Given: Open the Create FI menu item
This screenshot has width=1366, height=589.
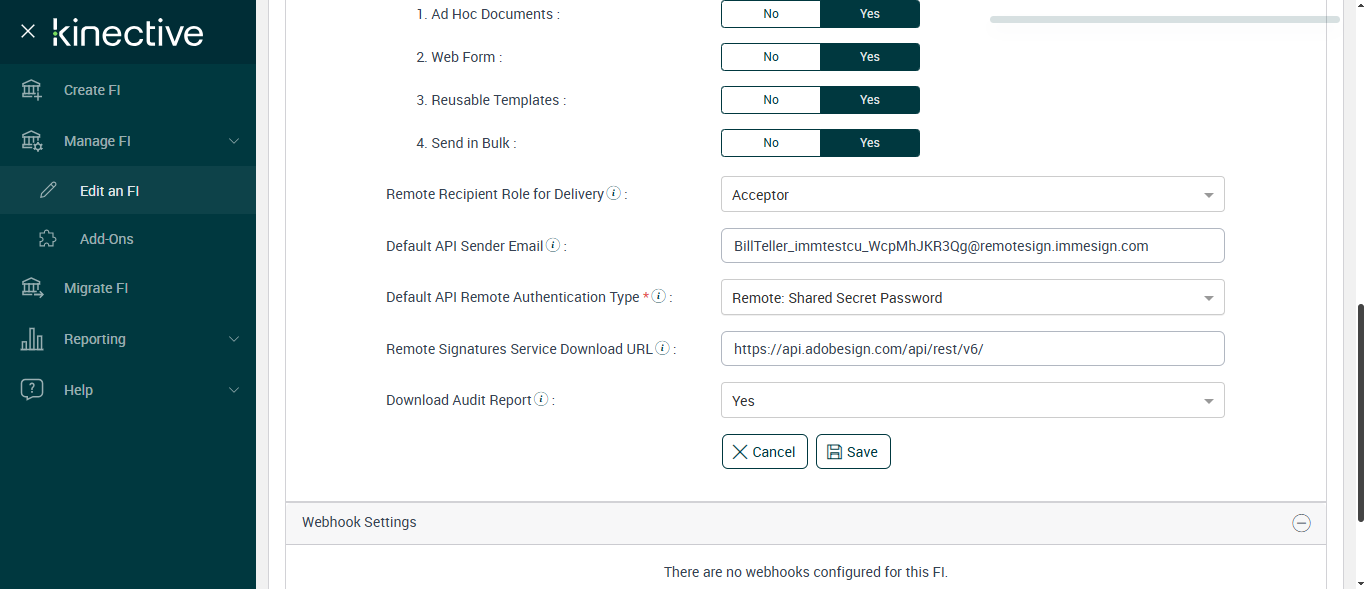Looking at the screenshot, I should [128, 90].
